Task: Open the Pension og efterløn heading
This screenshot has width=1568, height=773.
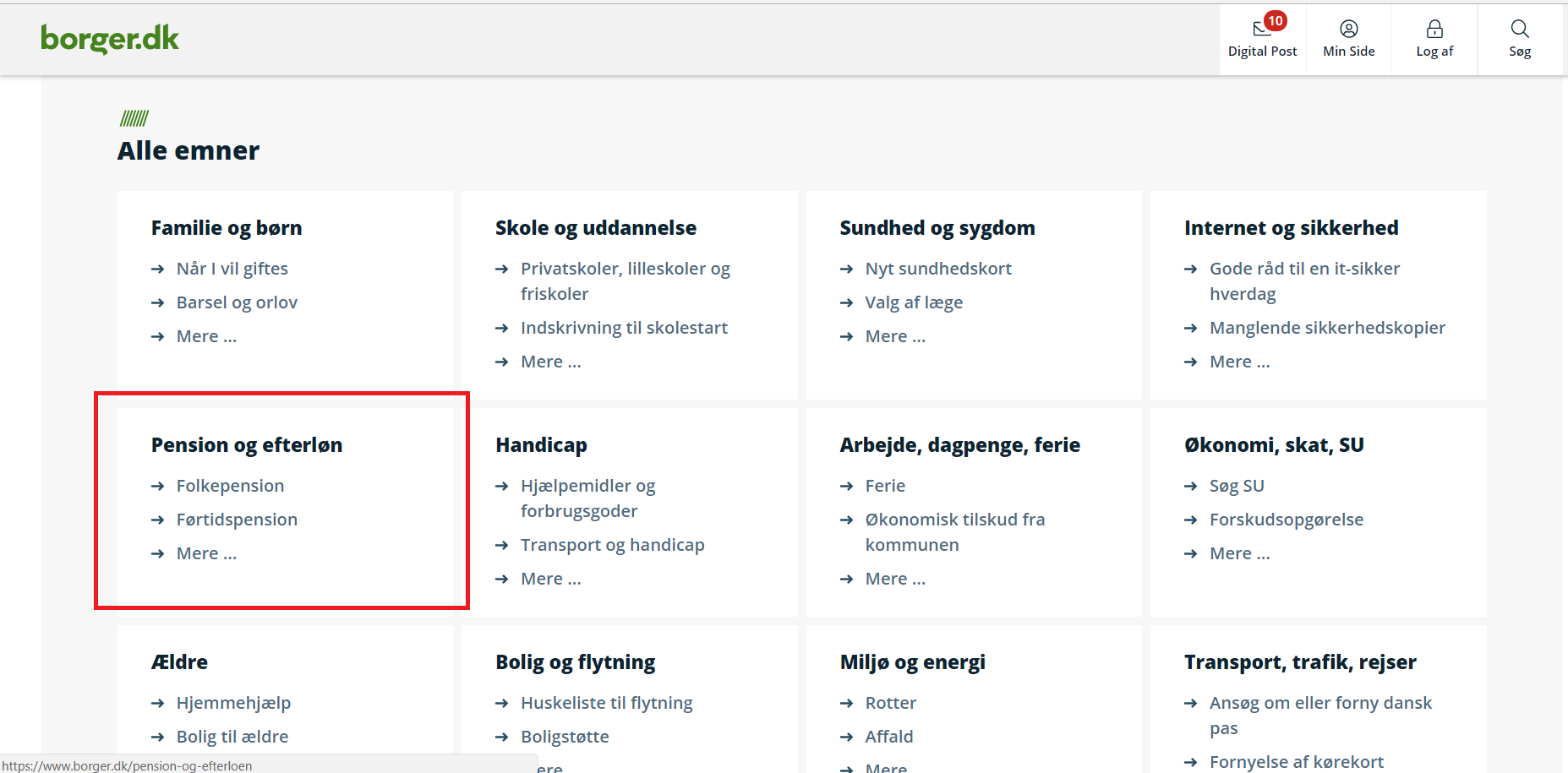Action: [x=247, y=445]
